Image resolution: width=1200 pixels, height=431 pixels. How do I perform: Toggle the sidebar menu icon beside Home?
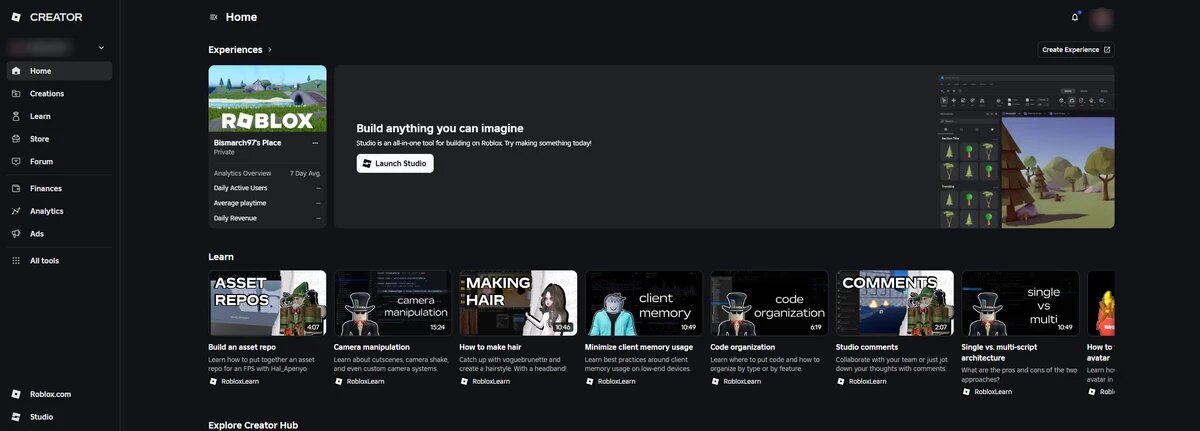pos(214,17)
